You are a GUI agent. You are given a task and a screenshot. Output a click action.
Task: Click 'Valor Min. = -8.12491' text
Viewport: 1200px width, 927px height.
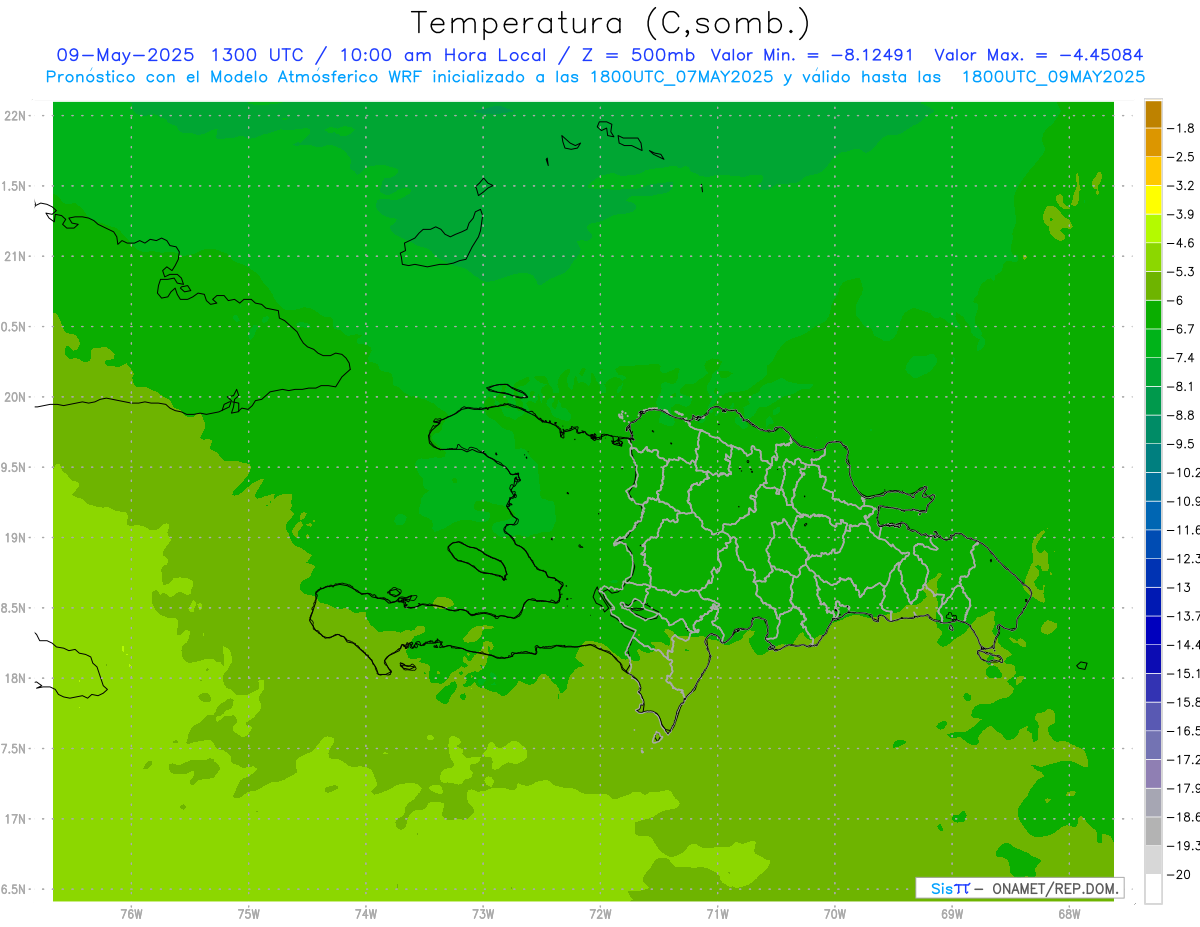click(x=813, y=55)
